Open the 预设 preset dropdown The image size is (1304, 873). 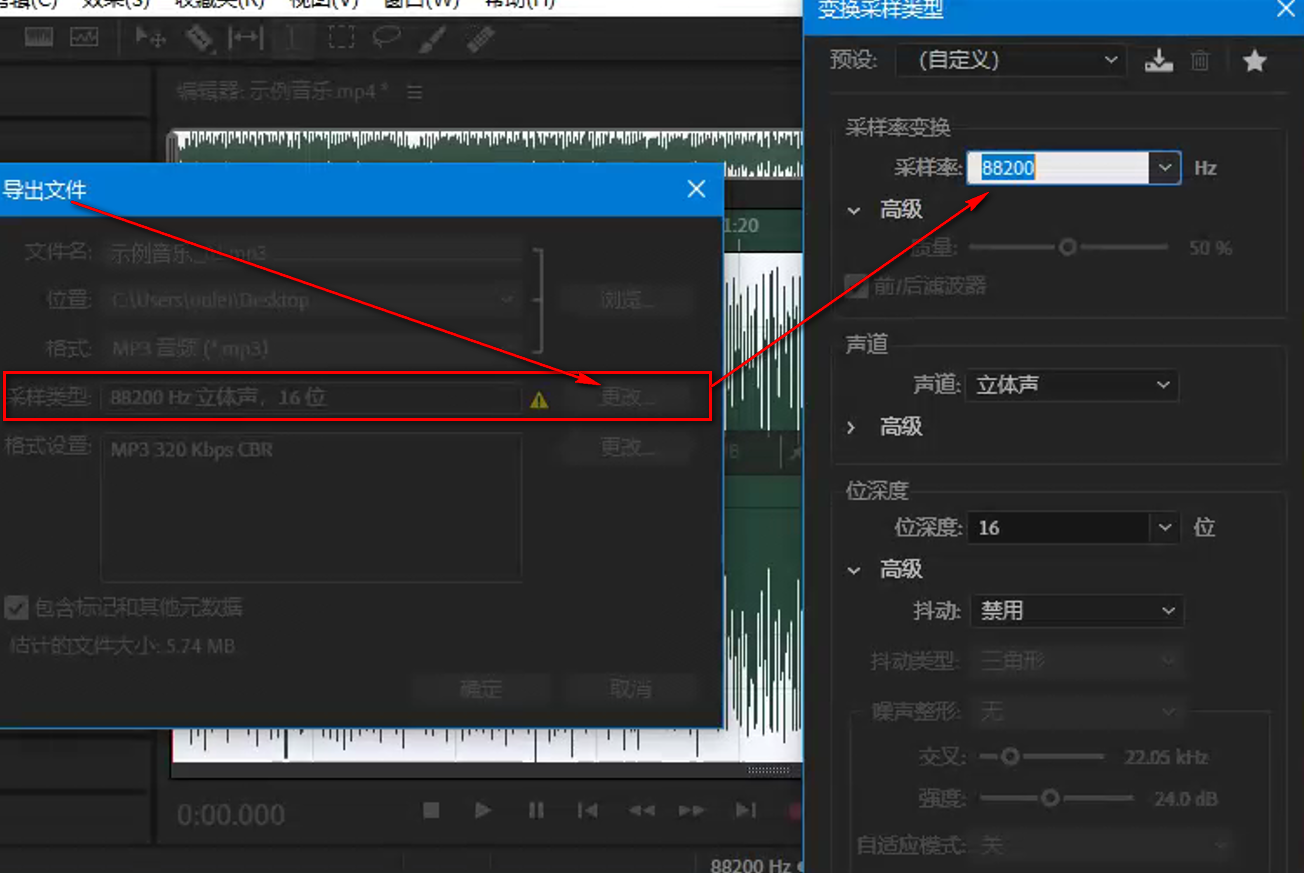[1011, 60]
